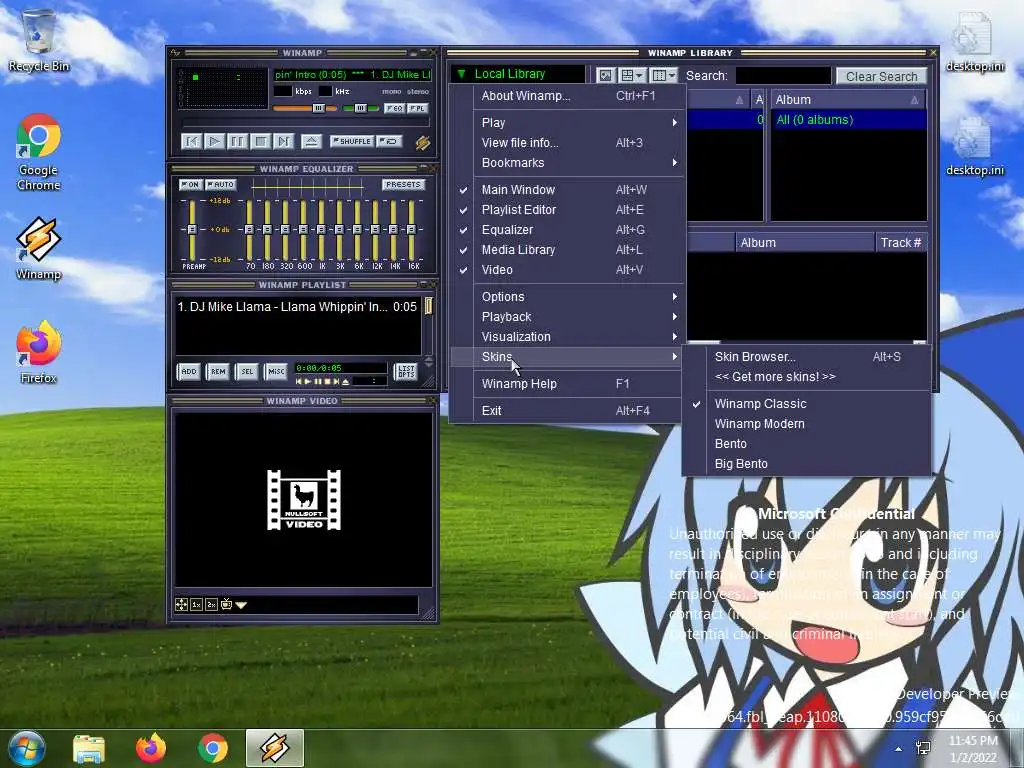The height and width of the screenshot is (768, 1024).
Task: Open the Bookmarks submenu
Action: pyautogui.click(x=567, y=163)
